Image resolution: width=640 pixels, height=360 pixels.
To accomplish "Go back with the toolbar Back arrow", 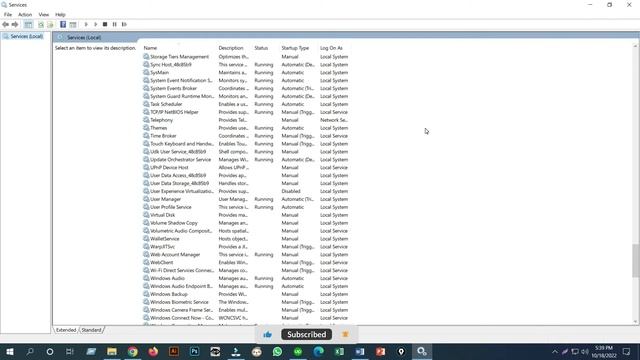I will pyautogui.click(x=5, y=24).
